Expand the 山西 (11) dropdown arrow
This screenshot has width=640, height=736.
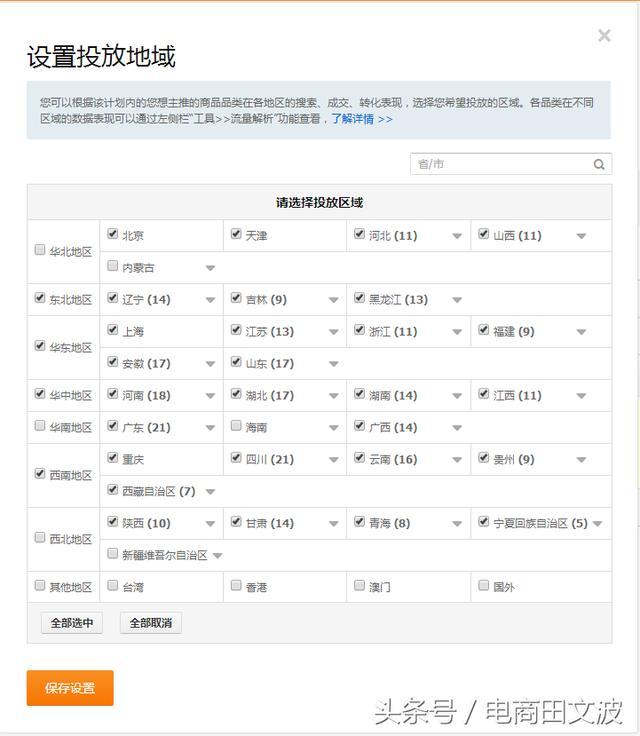click(581, 237)
